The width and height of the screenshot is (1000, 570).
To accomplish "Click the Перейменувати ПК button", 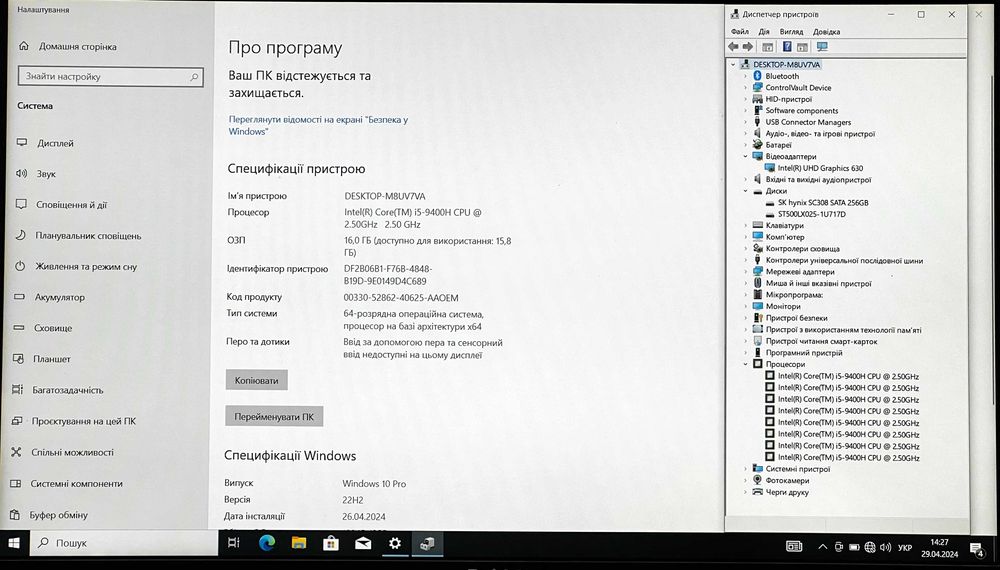I will click(x=274, y=417).
